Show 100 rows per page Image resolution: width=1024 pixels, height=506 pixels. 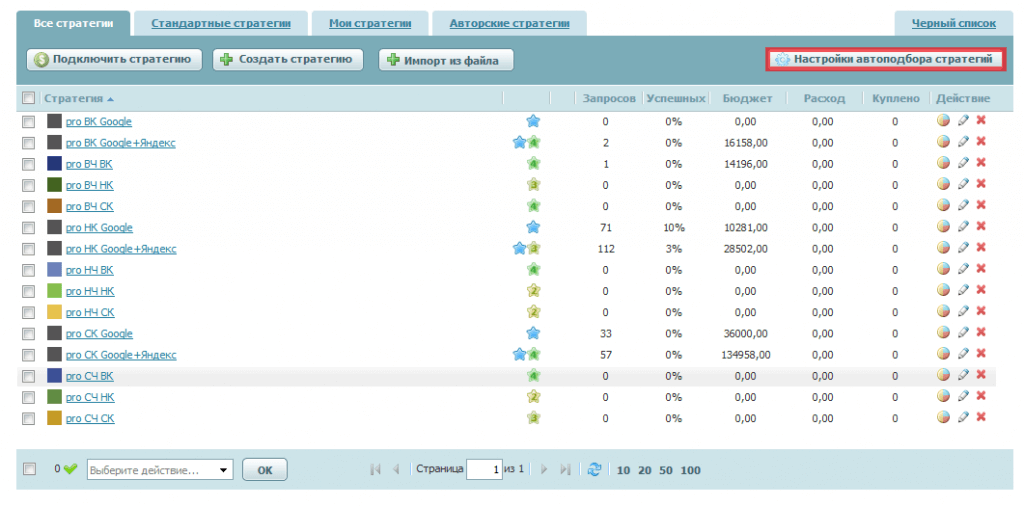pyautogui.click(x=690, y=470)
